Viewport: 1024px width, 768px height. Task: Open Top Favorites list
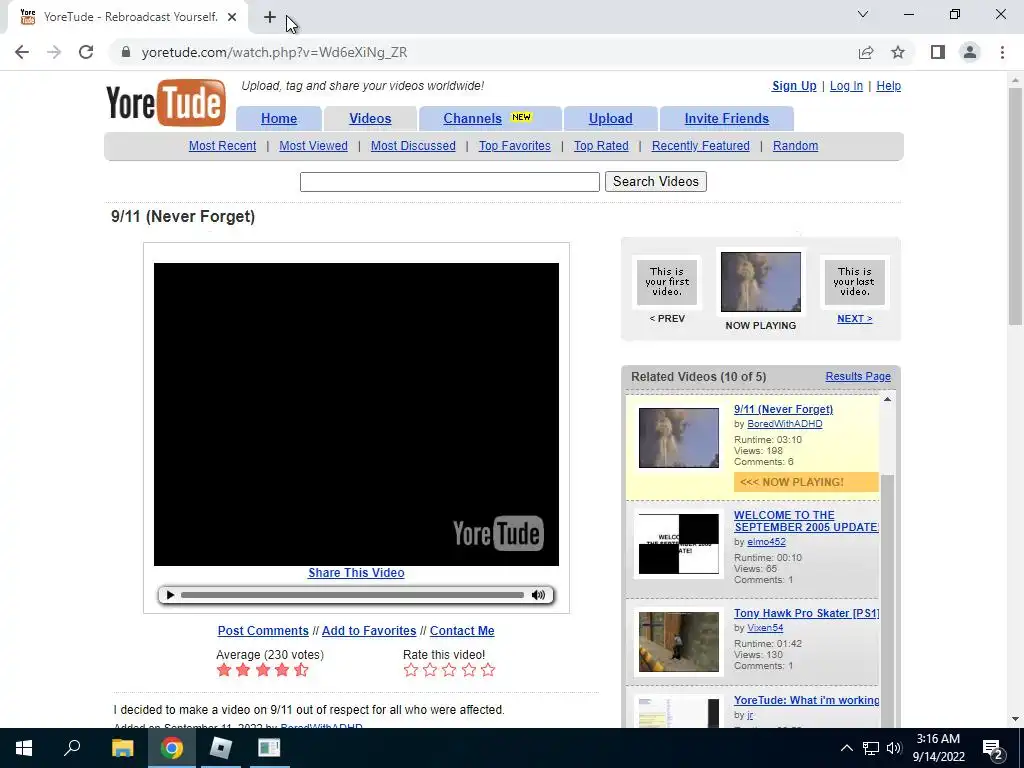(515, 146)
